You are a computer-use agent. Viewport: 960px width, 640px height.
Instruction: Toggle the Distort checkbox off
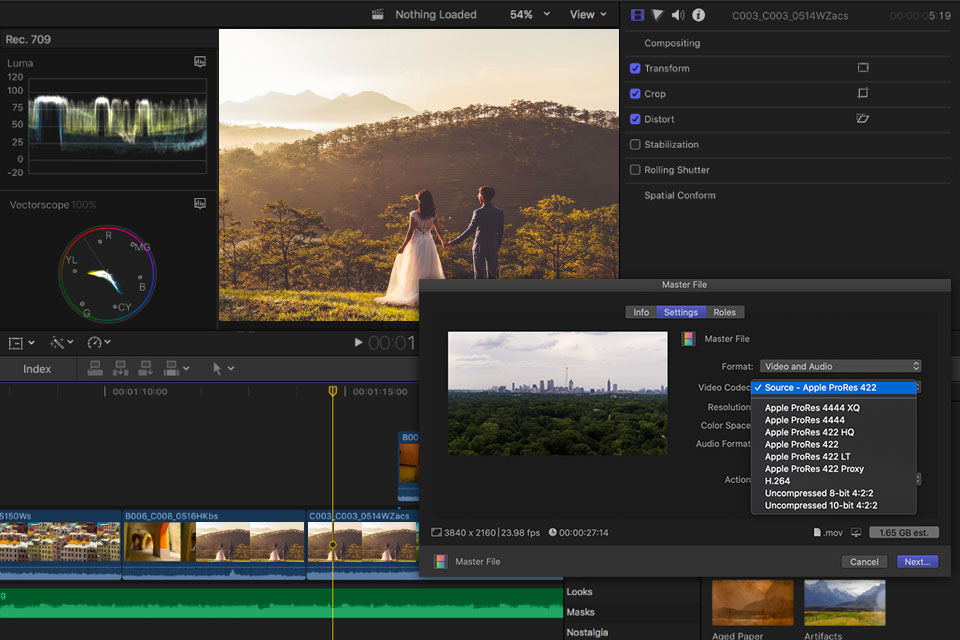[635, 119]
